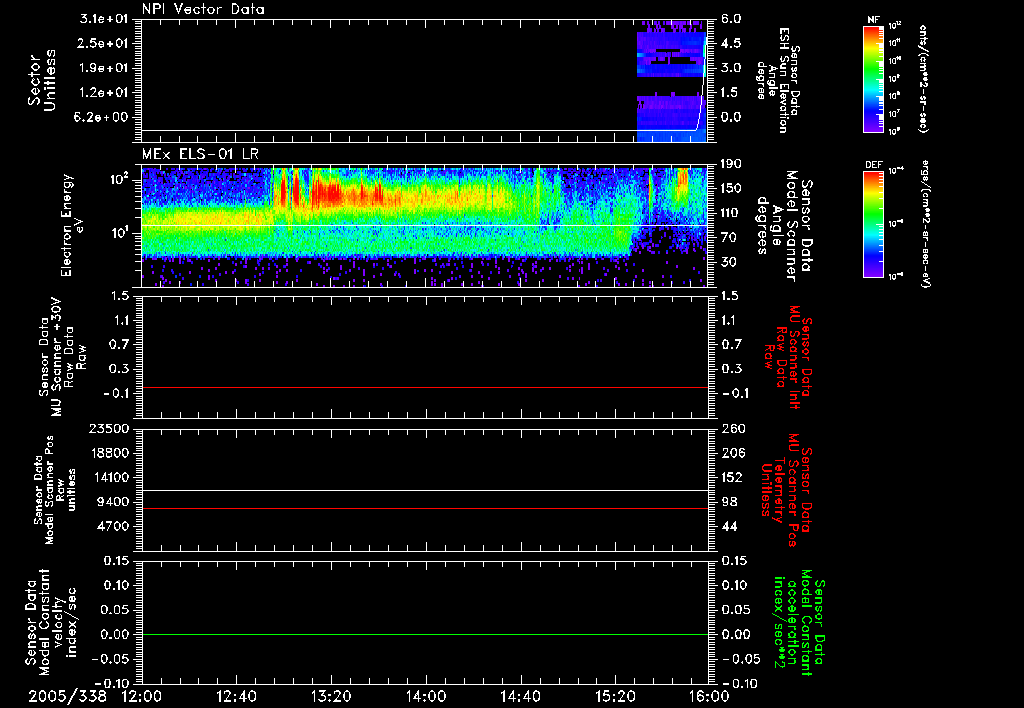Click the 'MU Scanner +30V Raw Data' axis label

61,357
